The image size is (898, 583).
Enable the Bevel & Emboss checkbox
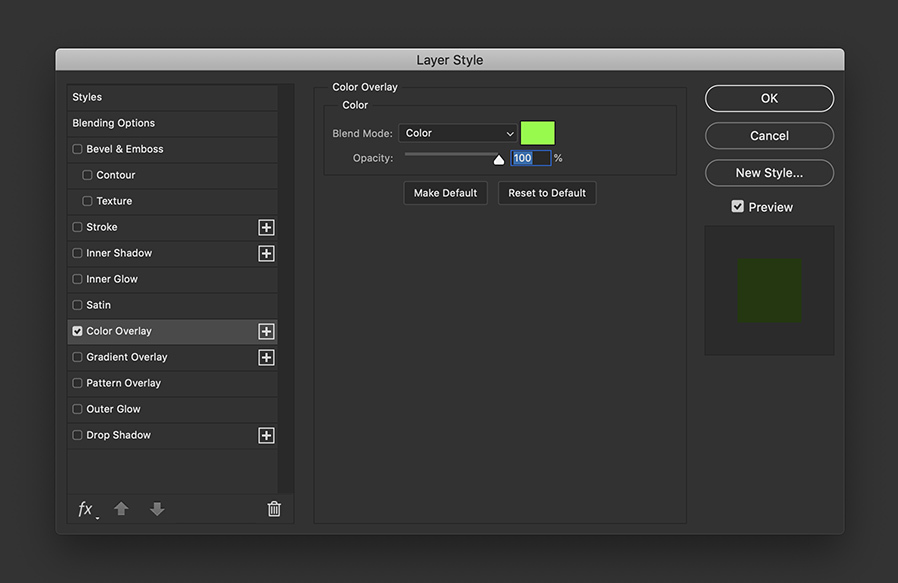[77, 149]
